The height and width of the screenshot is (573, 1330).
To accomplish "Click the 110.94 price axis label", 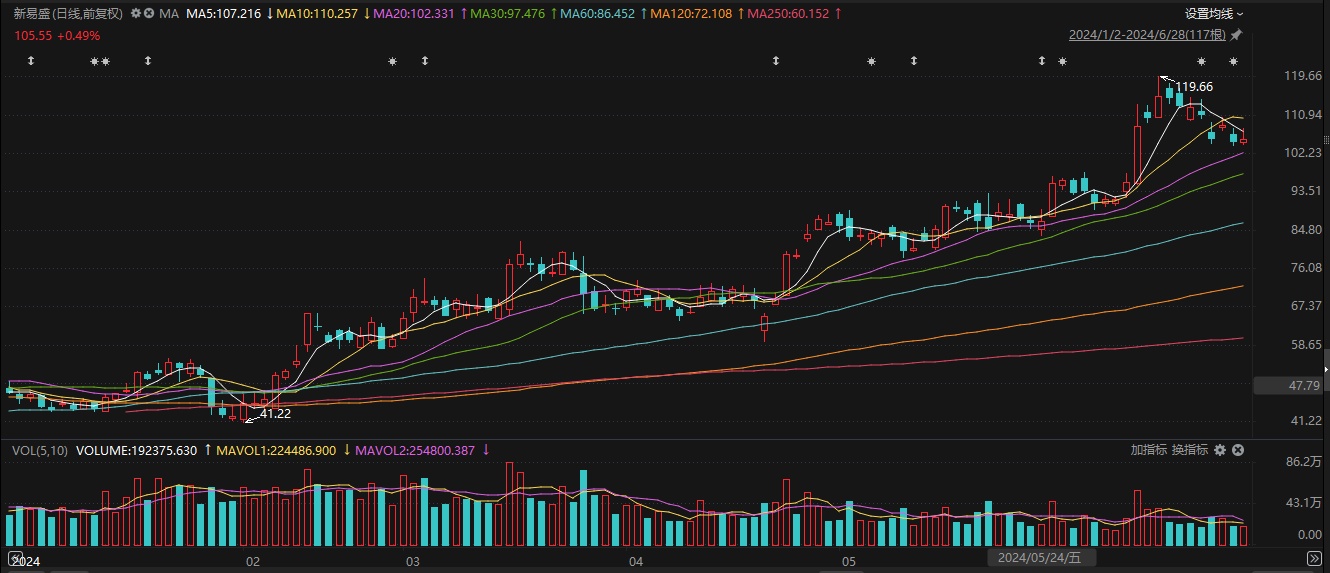I will click(1303, 115).
